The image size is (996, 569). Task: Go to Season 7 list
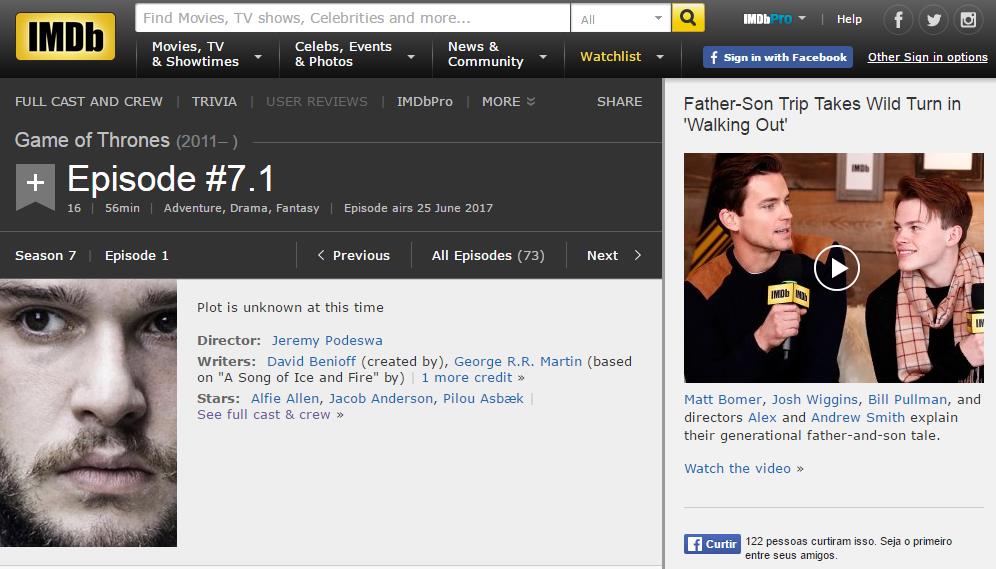tap(46, 255)
